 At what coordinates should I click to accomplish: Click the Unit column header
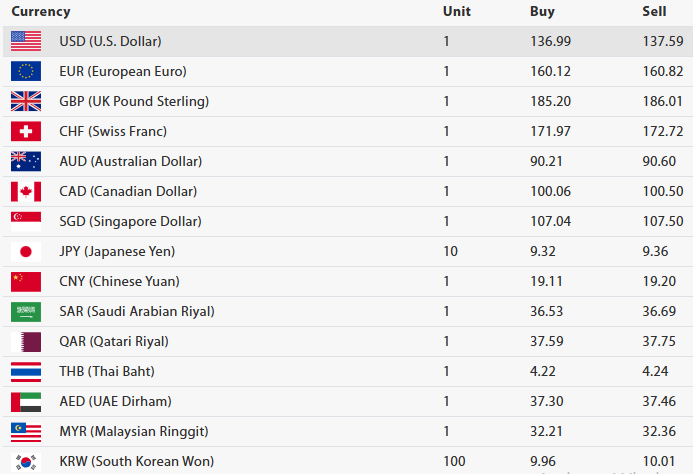(x=456, y=12)
